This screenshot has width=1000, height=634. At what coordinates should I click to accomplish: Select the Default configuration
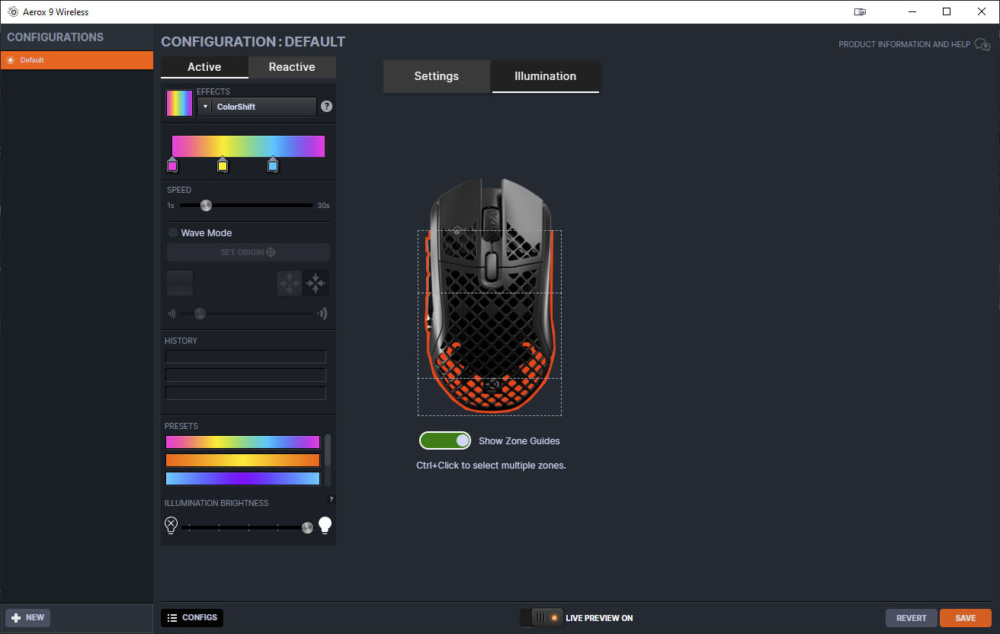point(77,60)
